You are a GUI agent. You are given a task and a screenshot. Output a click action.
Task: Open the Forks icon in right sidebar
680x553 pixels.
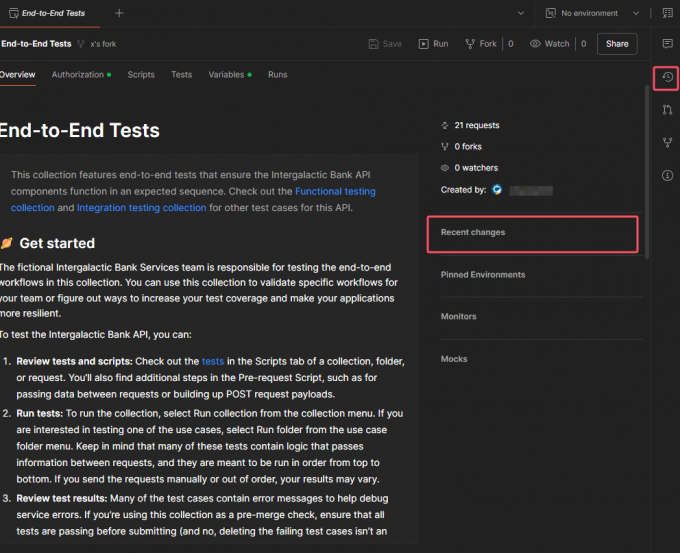(667, 143)
